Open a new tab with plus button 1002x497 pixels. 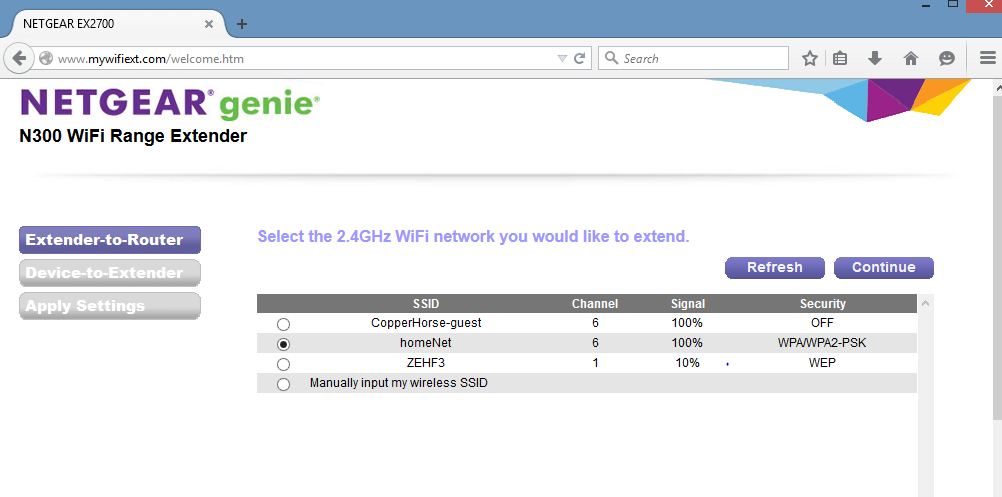tap(242, 24)
